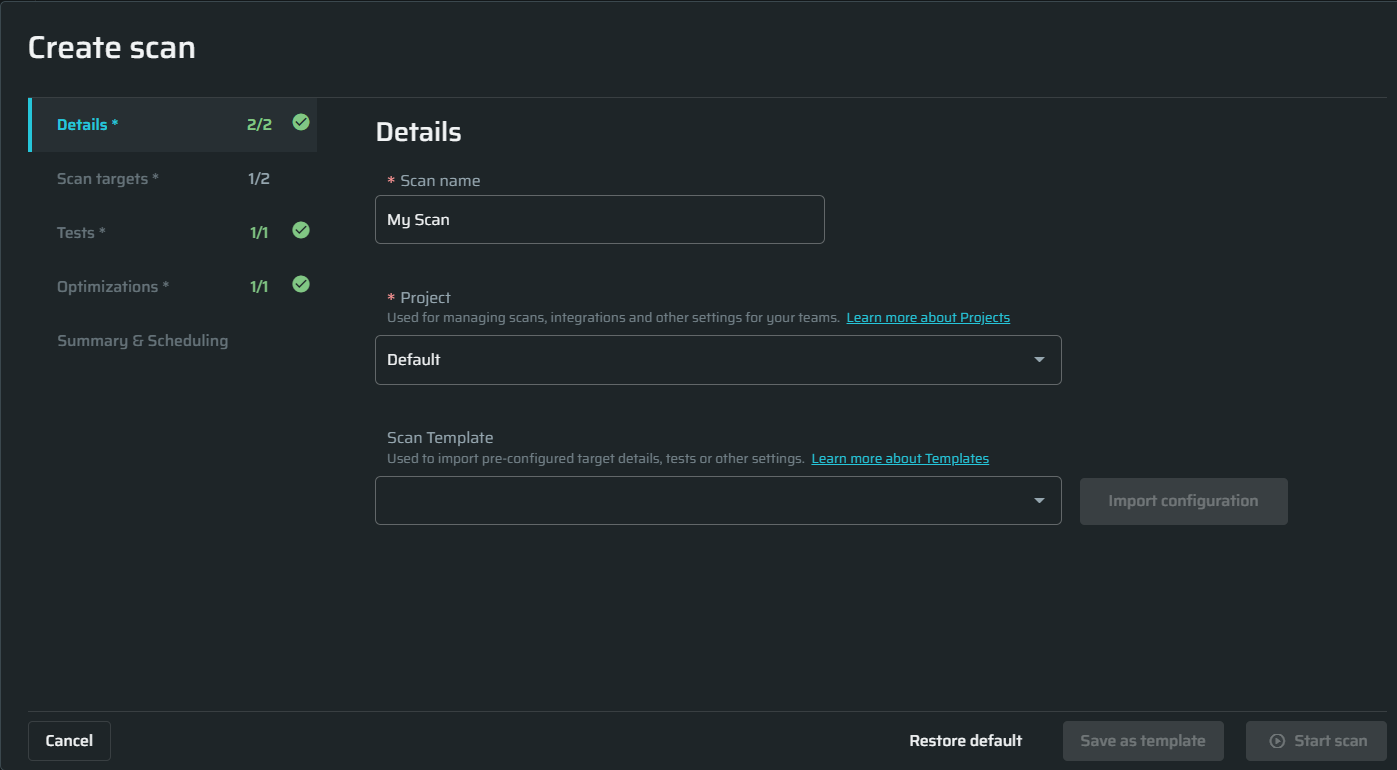The height and width of the screenshot is (770, 1397).
Task: Click the checkmark icon next to Optimizations
Action: tap(300, 285)
